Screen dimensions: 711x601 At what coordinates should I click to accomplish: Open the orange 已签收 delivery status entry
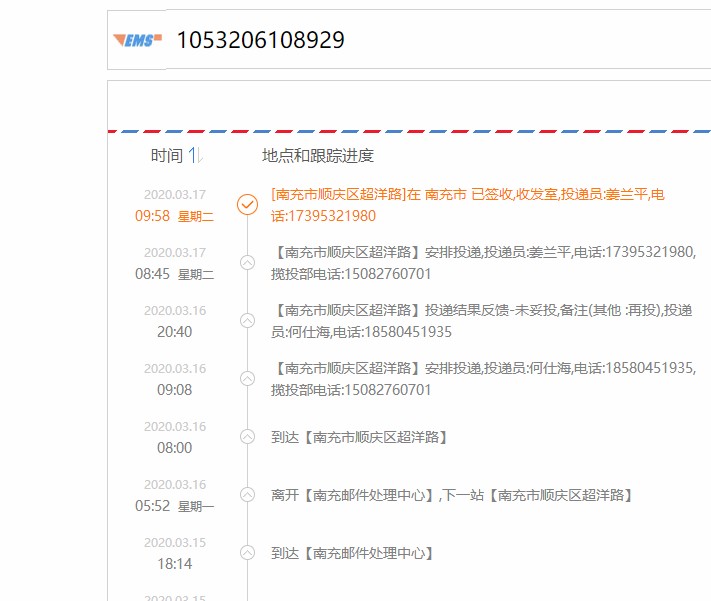(467, 204)
